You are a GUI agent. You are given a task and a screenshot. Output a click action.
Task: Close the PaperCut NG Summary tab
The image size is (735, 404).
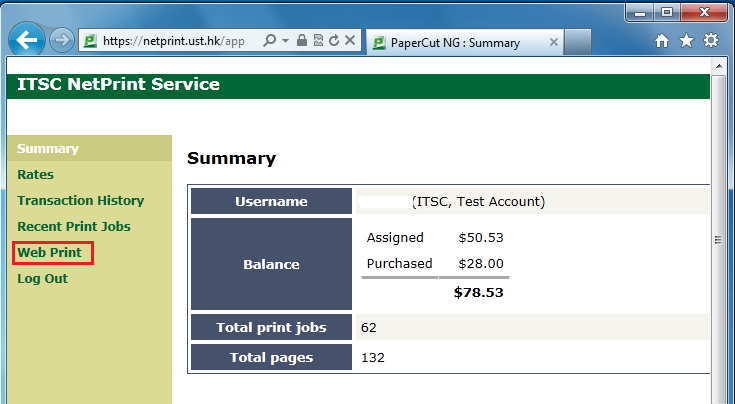[553, 43]
